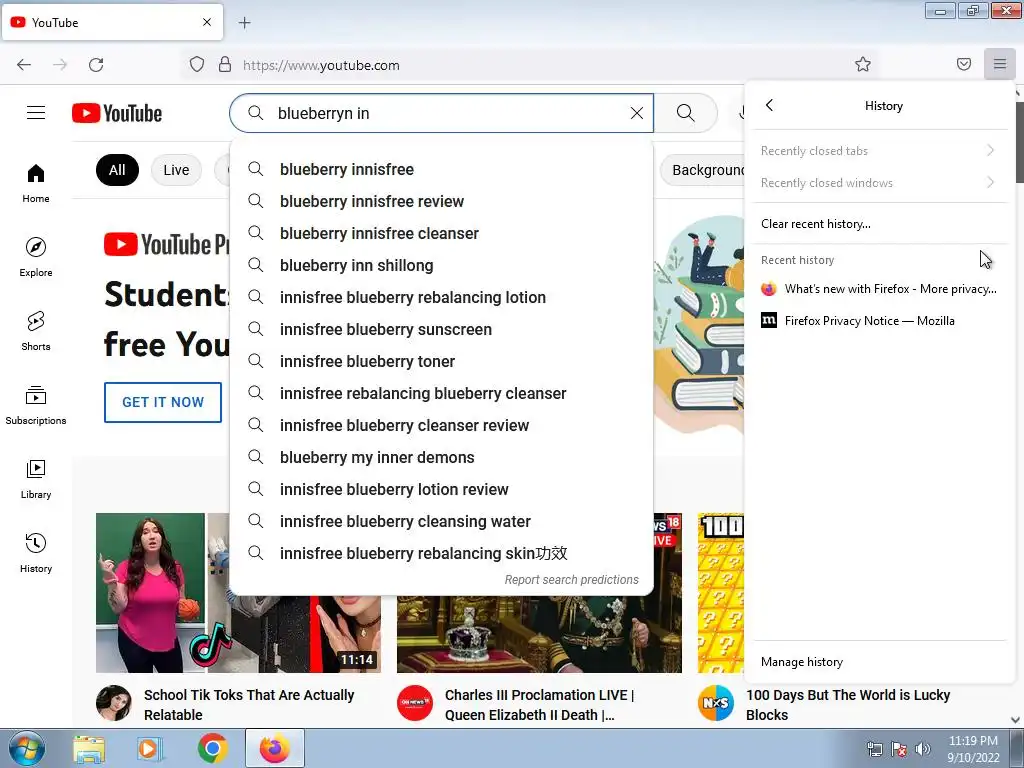The height and width of the screenshot is (768, 1024).
Task: Choose suggestion 'blueberry inn shillong'
Action: point(441,265)
